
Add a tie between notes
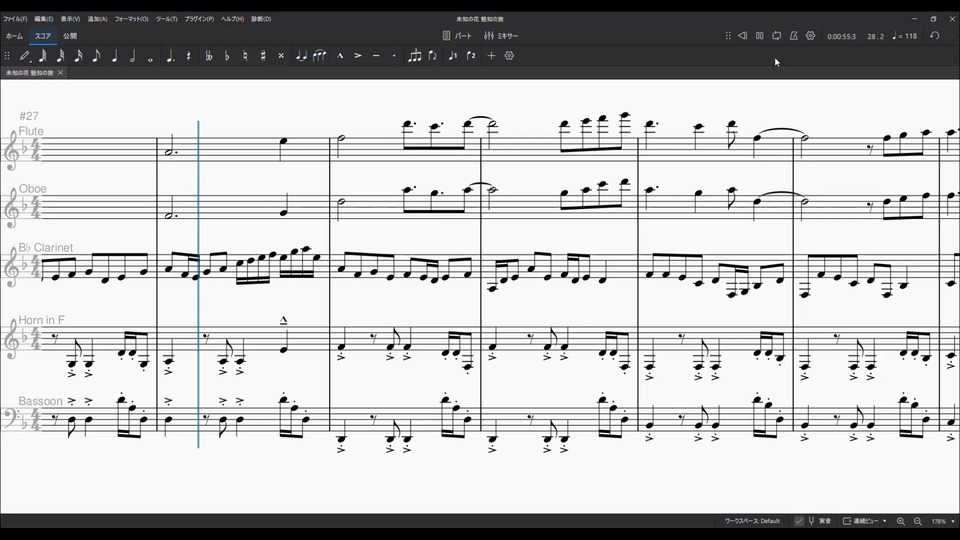tap(301, 56)
